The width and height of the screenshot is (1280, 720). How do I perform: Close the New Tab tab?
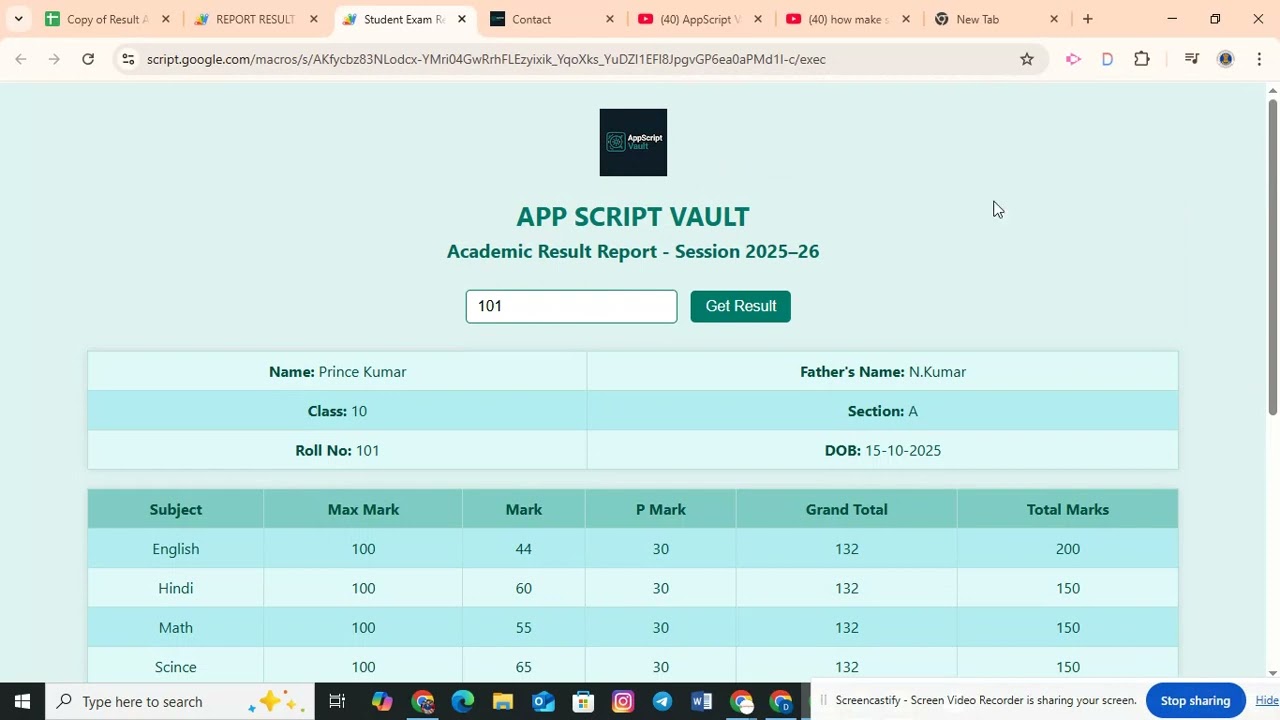click(1054, 19)
